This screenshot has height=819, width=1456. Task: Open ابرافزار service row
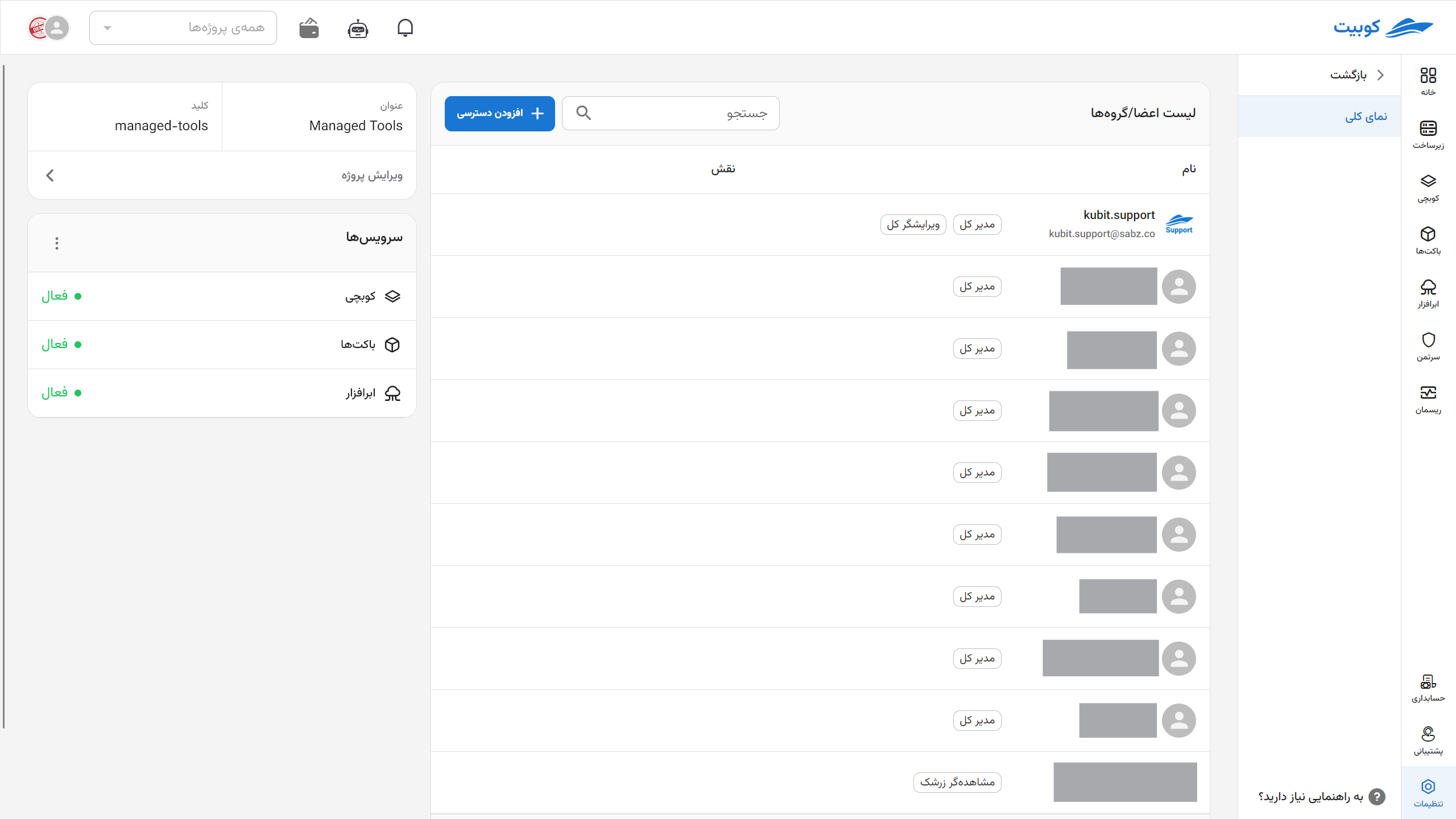tap(222, 393)
